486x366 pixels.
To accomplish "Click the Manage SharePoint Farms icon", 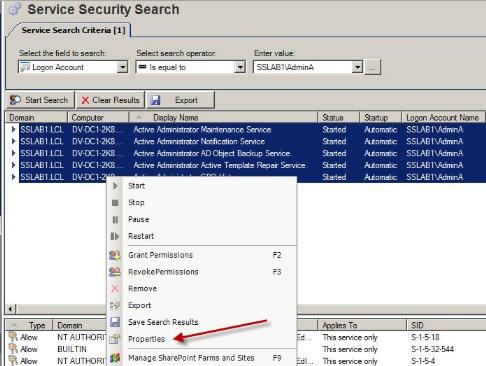I will coord(115,358).
